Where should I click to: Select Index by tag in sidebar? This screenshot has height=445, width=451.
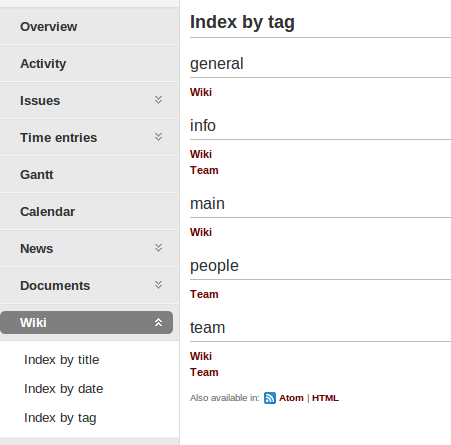click(x=60, y=418)
